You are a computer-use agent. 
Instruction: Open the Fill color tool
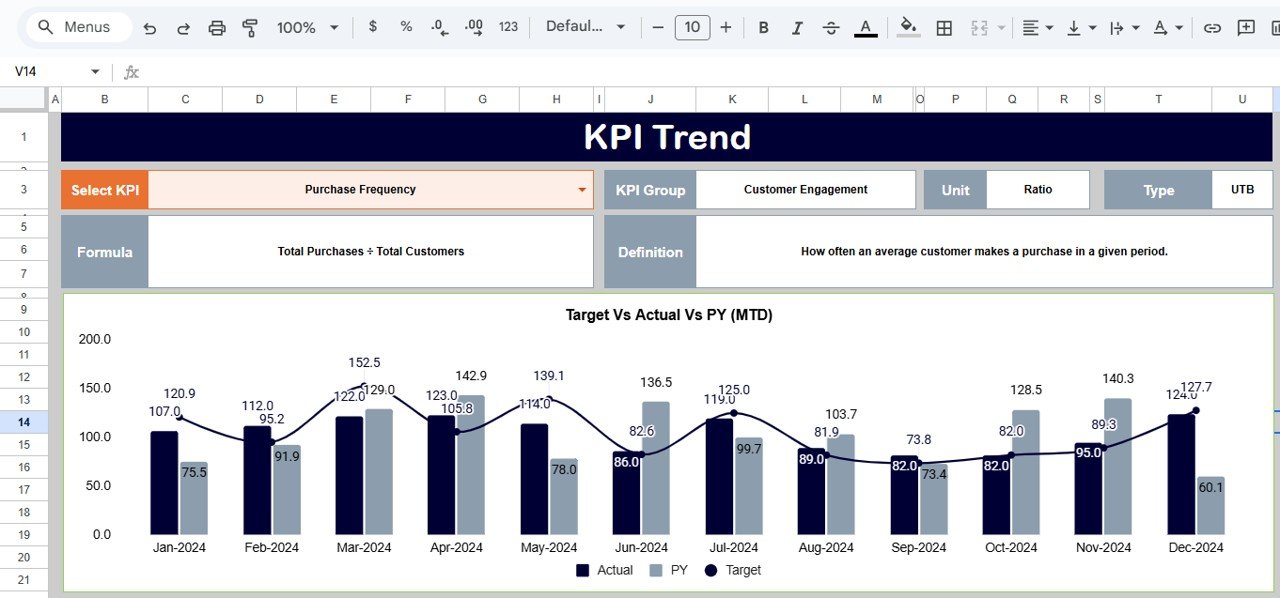coord(906,27)
